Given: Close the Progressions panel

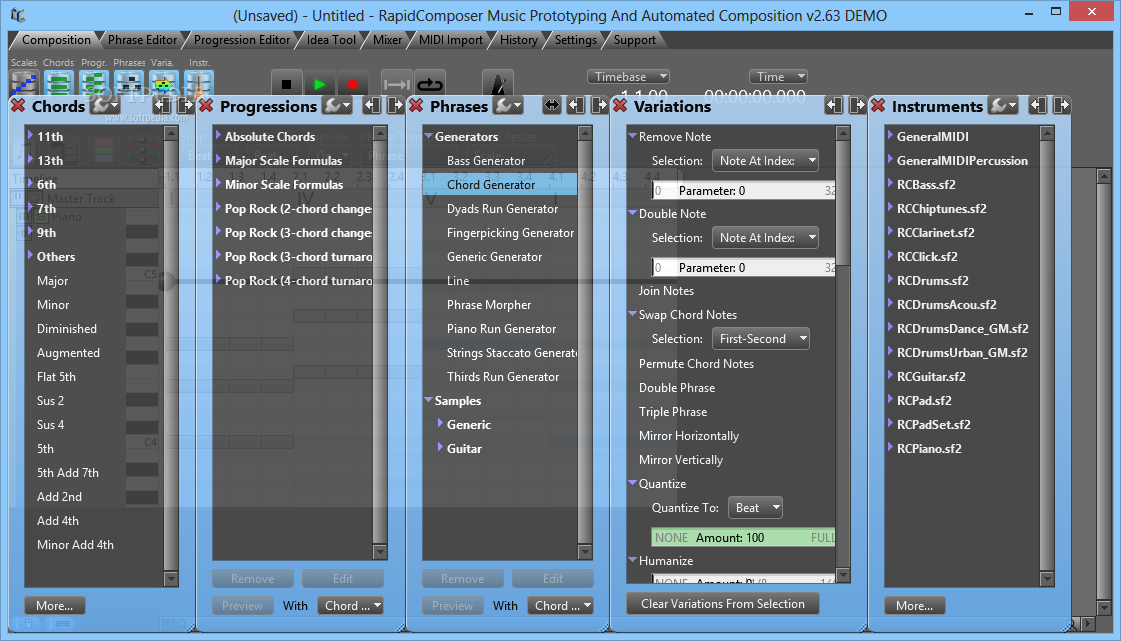Looking at the screenshot, I should point(206,106).
